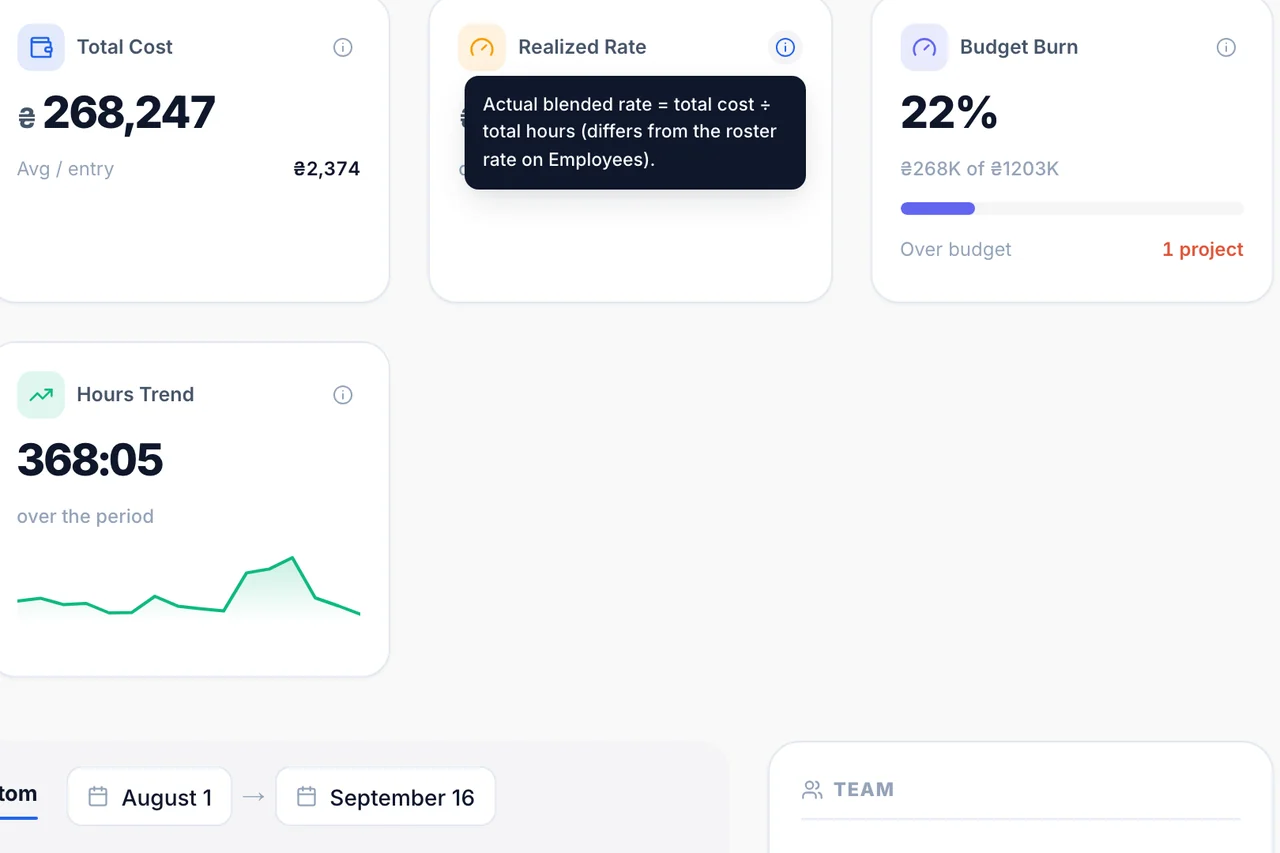
Task: Click the Budget Burn gauge icon
Action: pos(924,47)
